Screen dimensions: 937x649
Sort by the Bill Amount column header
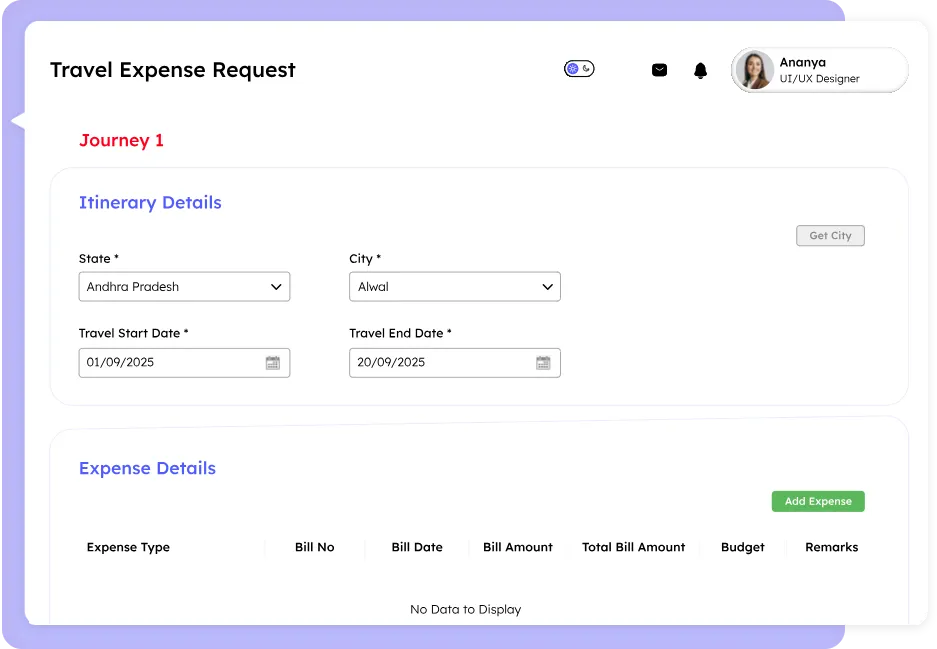pos(517,547)
